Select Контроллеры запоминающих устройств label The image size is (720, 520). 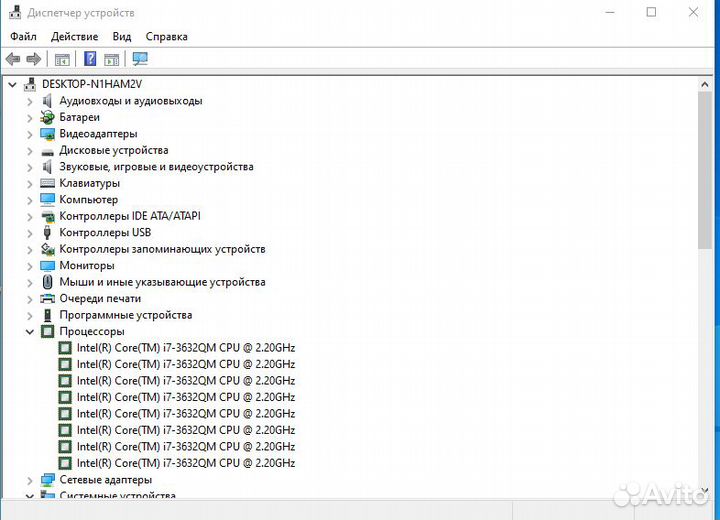click(x=162, y=249)
